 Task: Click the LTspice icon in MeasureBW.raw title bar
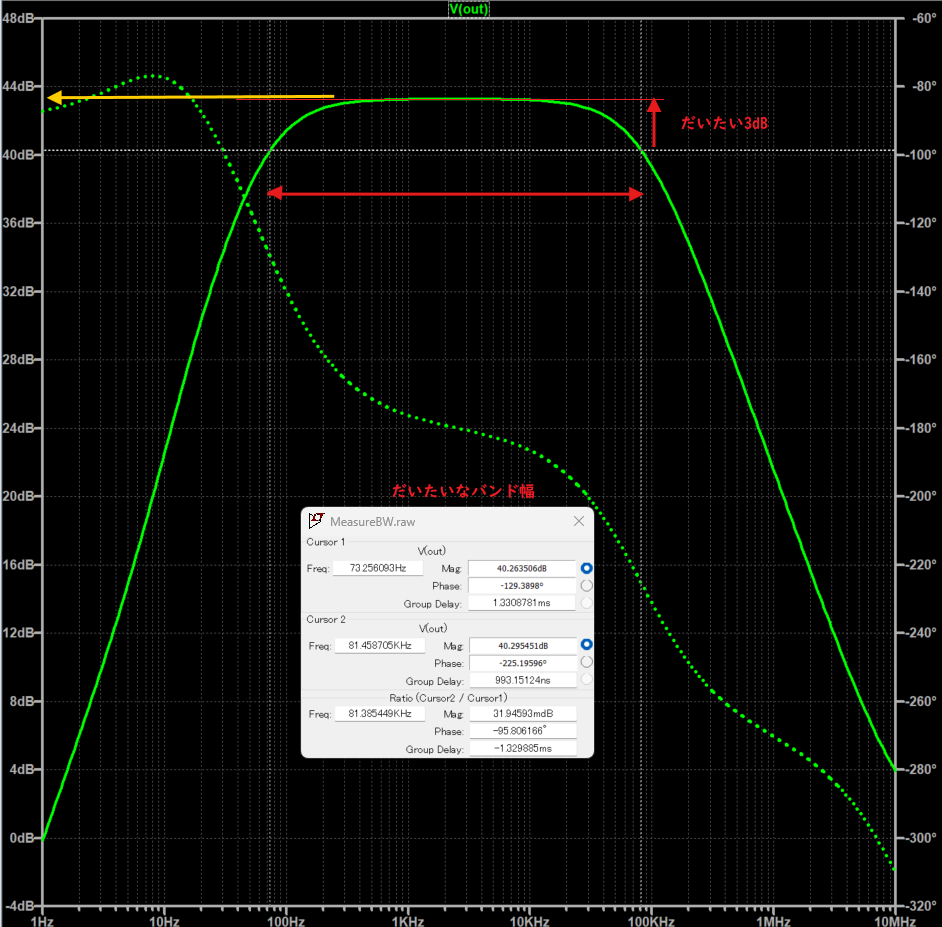point(316,520)
